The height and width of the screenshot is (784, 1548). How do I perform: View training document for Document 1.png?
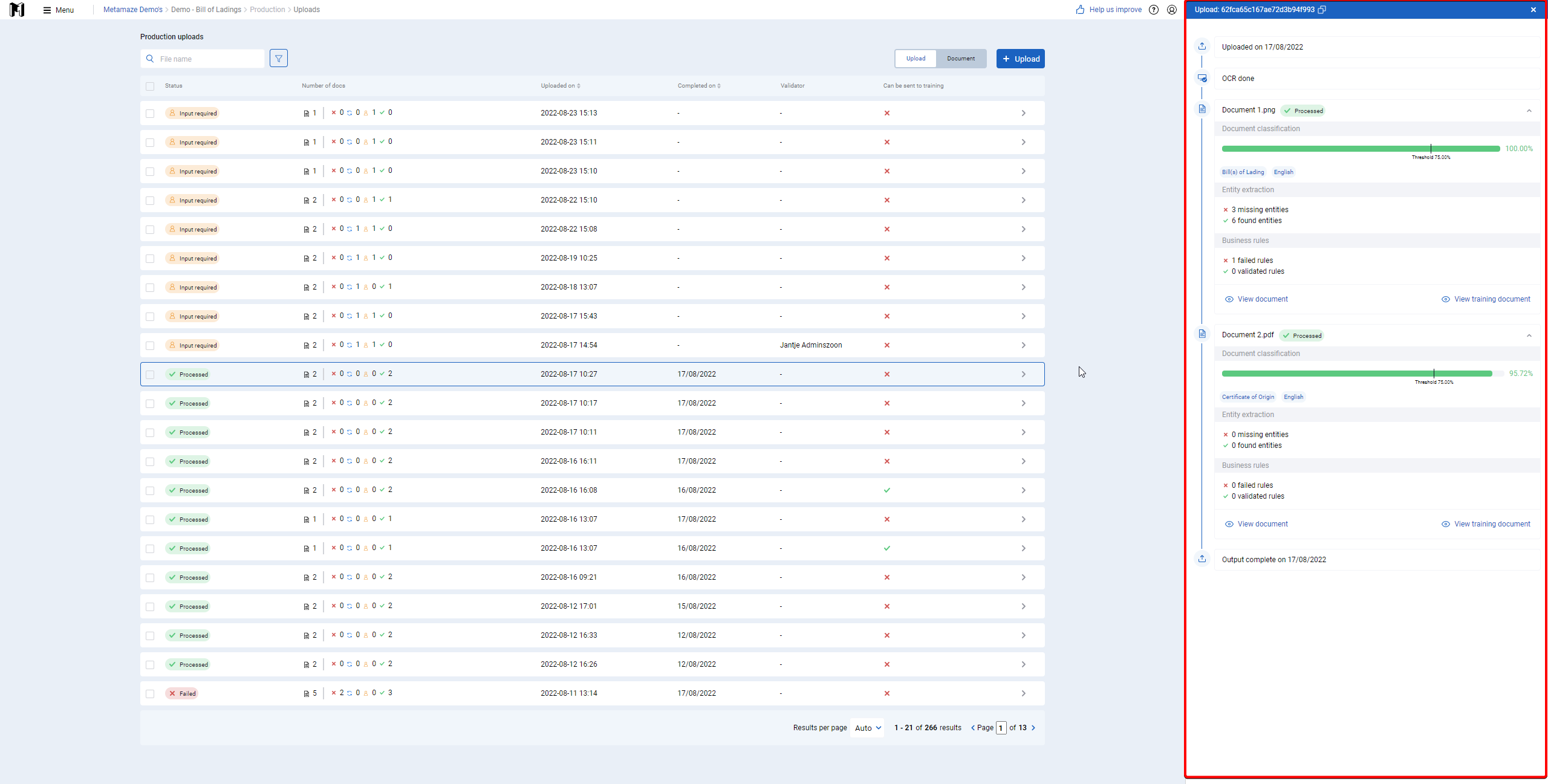pos(1486,299)
